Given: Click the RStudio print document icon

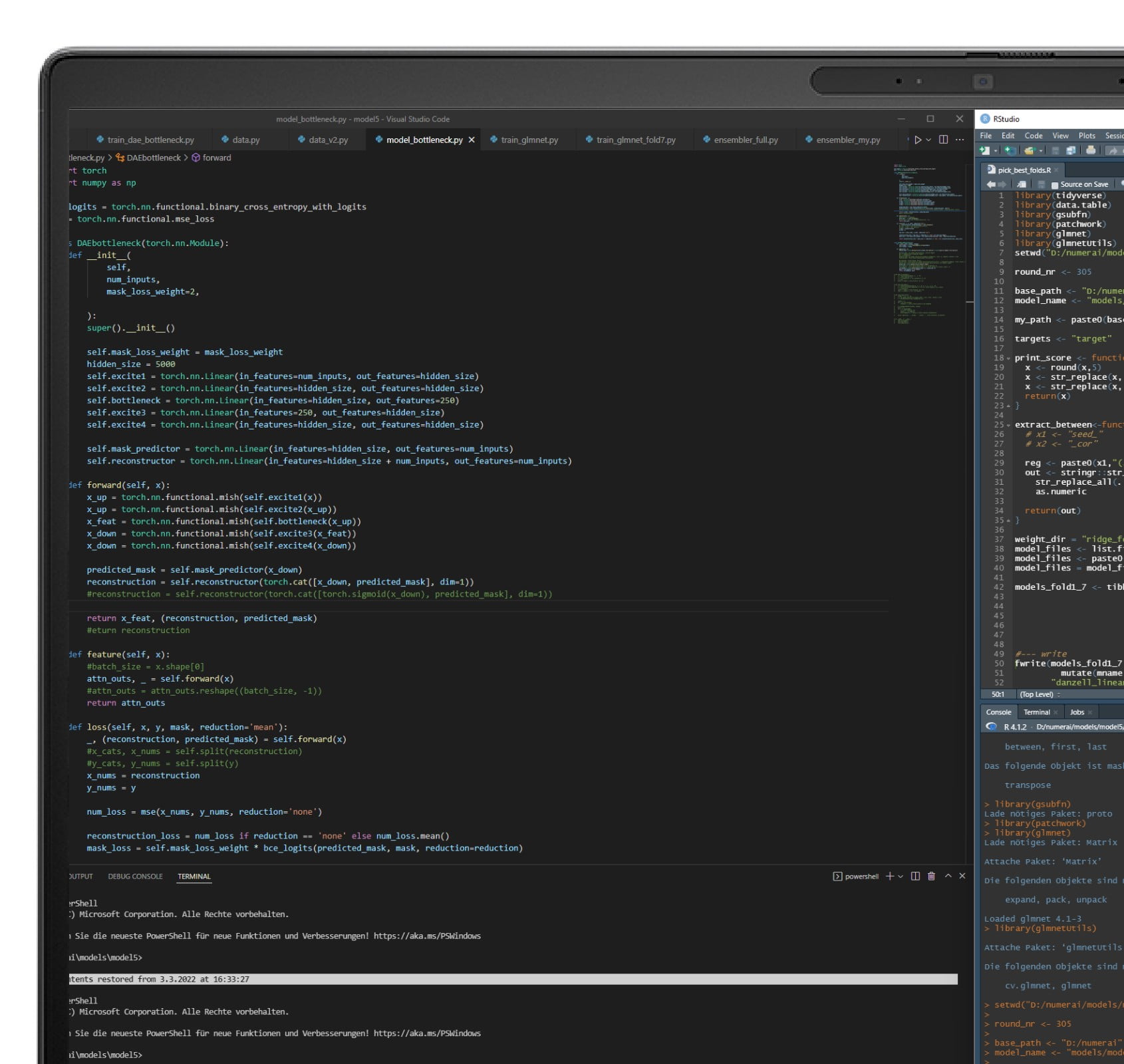Looking at the screenshot, I should [1091, 151].
